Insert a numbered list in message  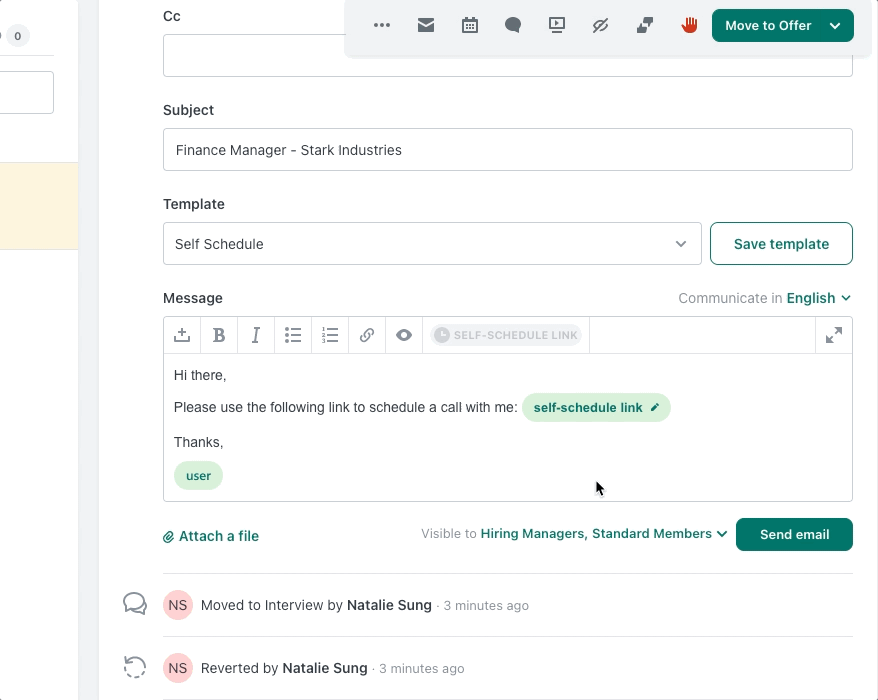(x=330, y=335)
